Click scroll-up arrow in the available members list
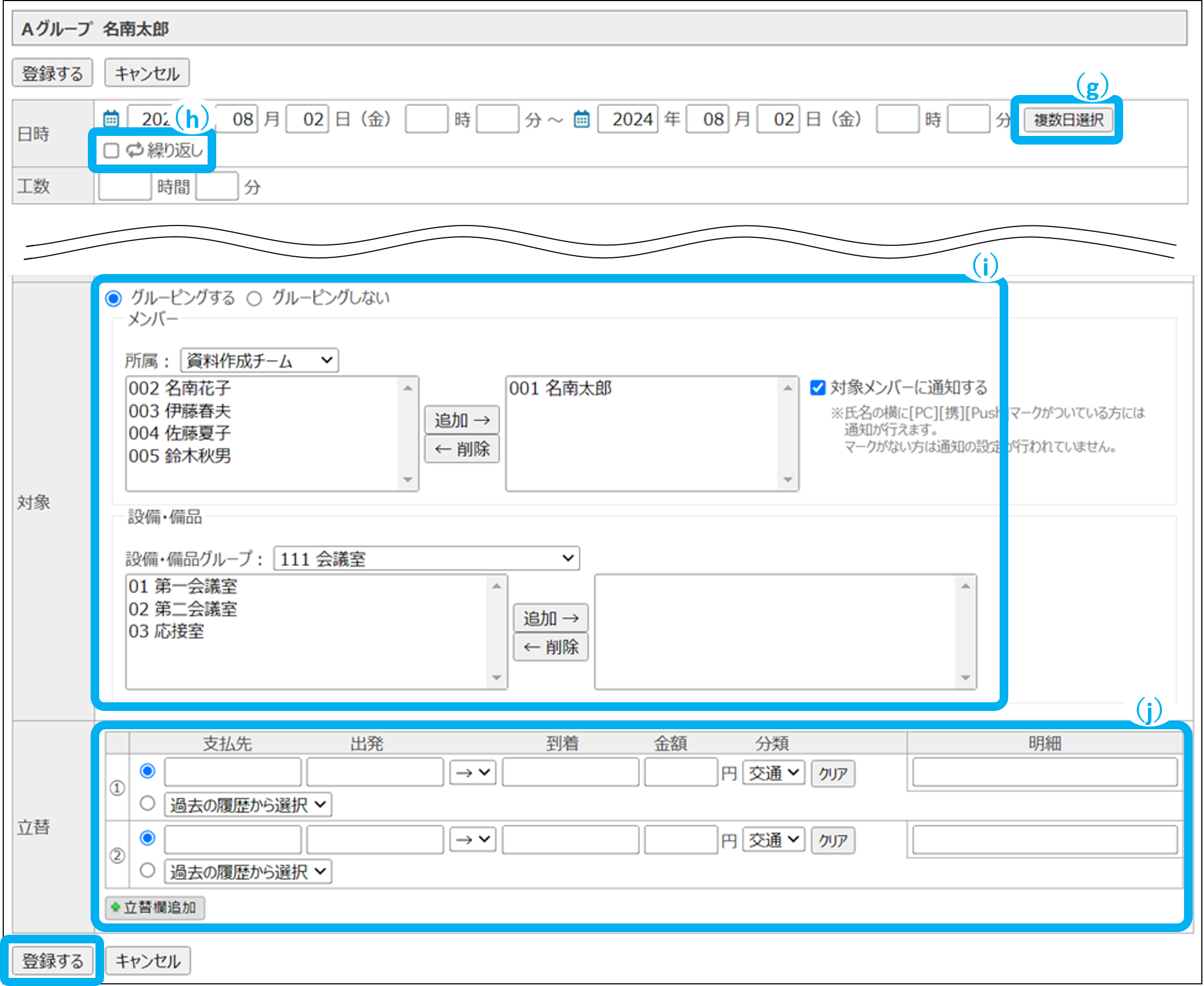The height and width of the screenshot is (986, 1204). pyautogui.click(x=408, y=388)
